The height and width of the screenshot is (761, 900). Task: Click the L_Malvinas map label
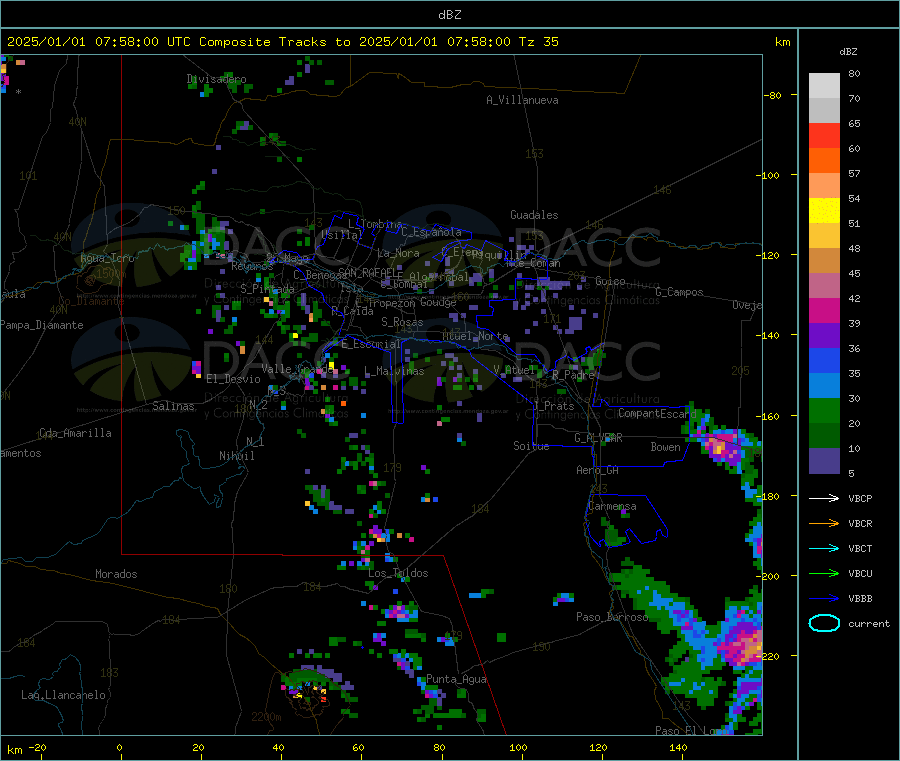click(x=394, y=371)
